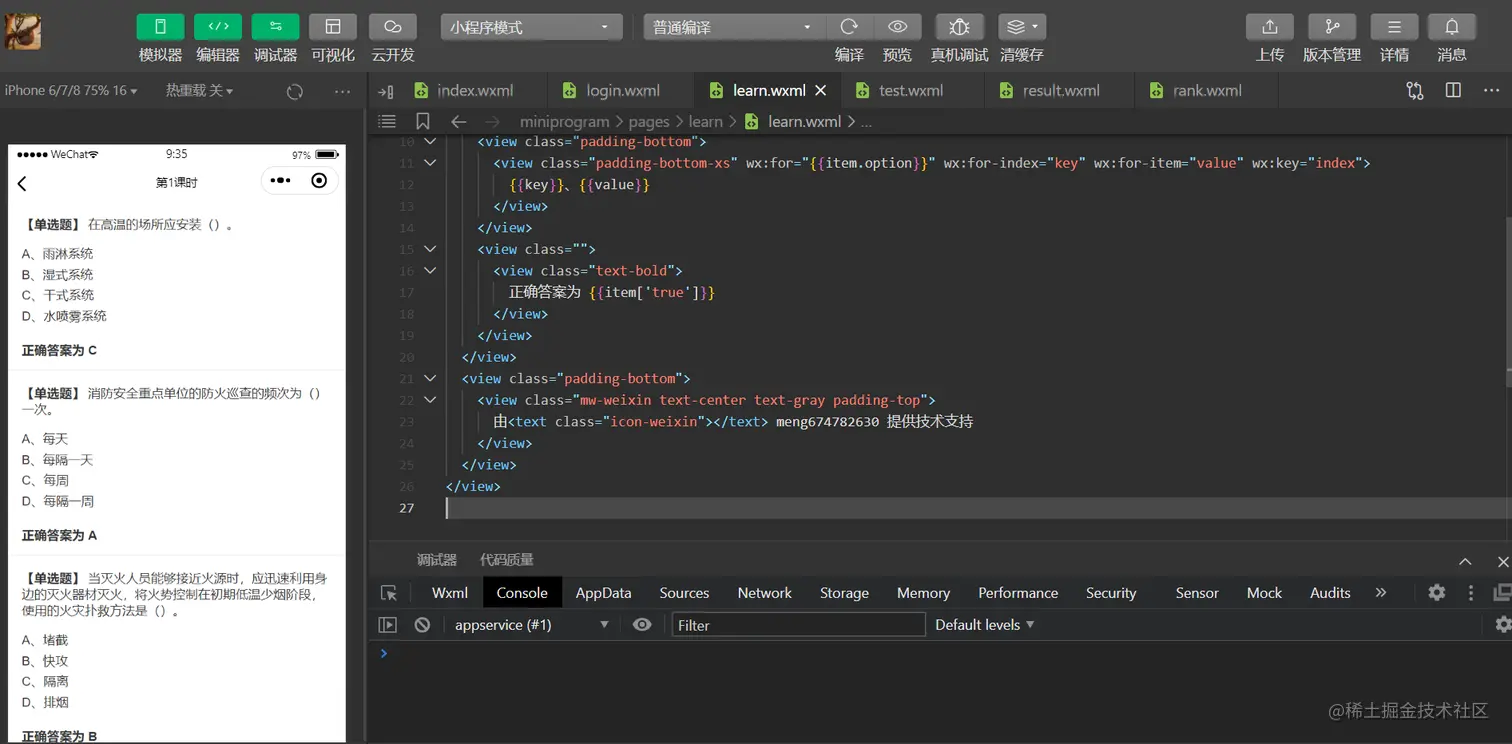This screenshot has width=1512, height=744.
Task: Switch to login.wxml tab
Action: pyautogui.click(x=623, y=90)
